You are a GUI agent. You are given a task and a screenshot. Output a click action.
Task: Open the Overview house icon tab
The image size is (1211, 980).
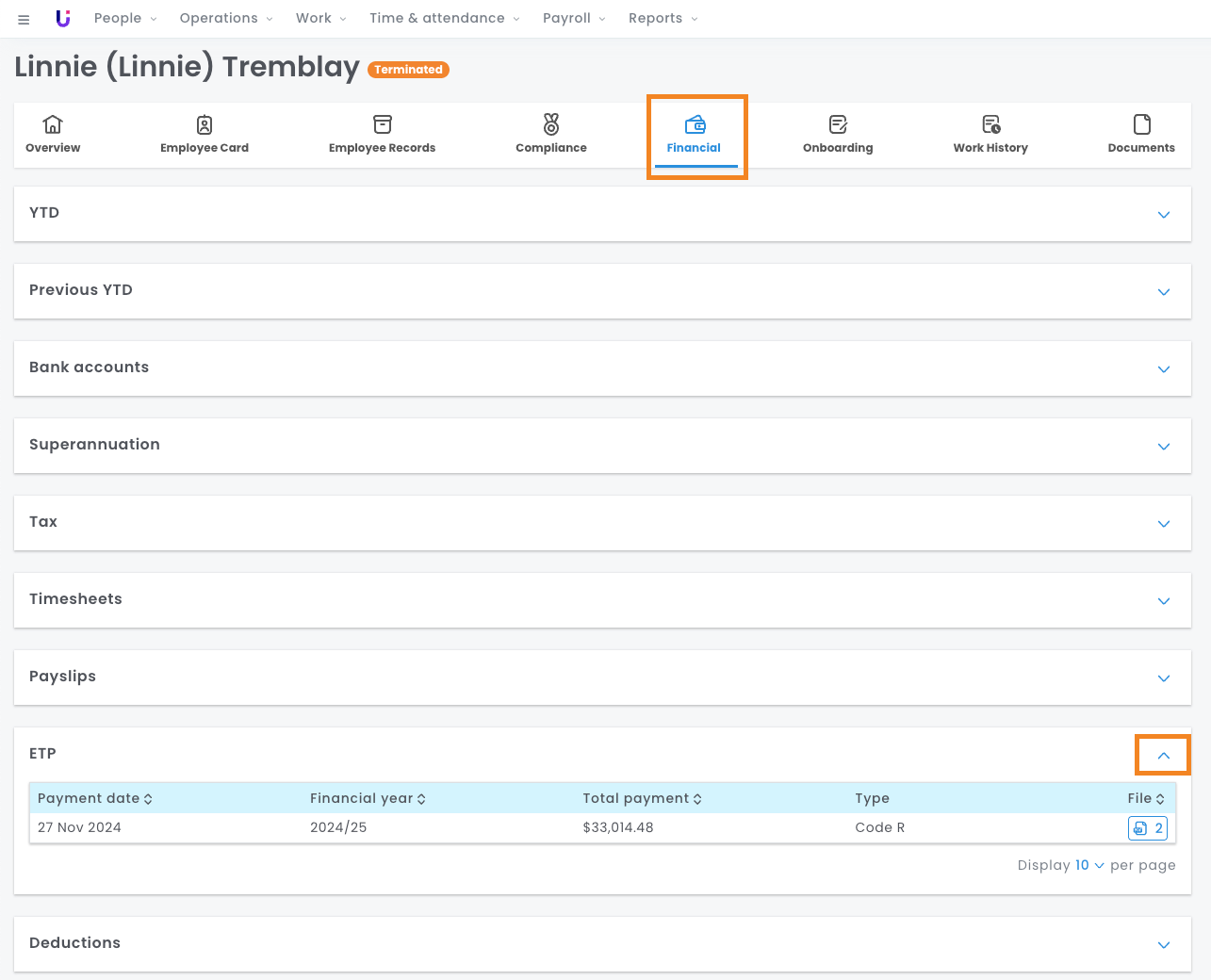53,124
